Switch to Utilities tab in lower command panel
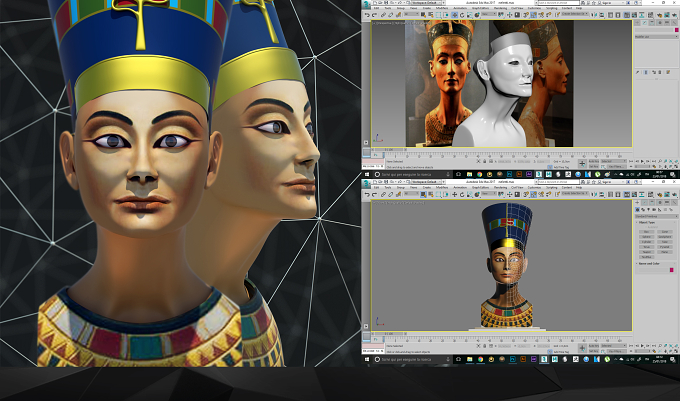 (674, 202)
